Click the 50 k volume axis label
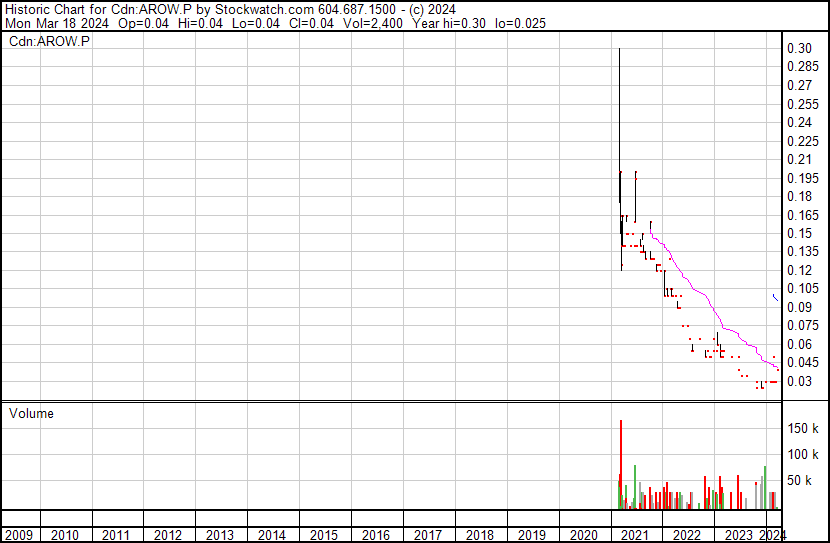 [803, 481]
